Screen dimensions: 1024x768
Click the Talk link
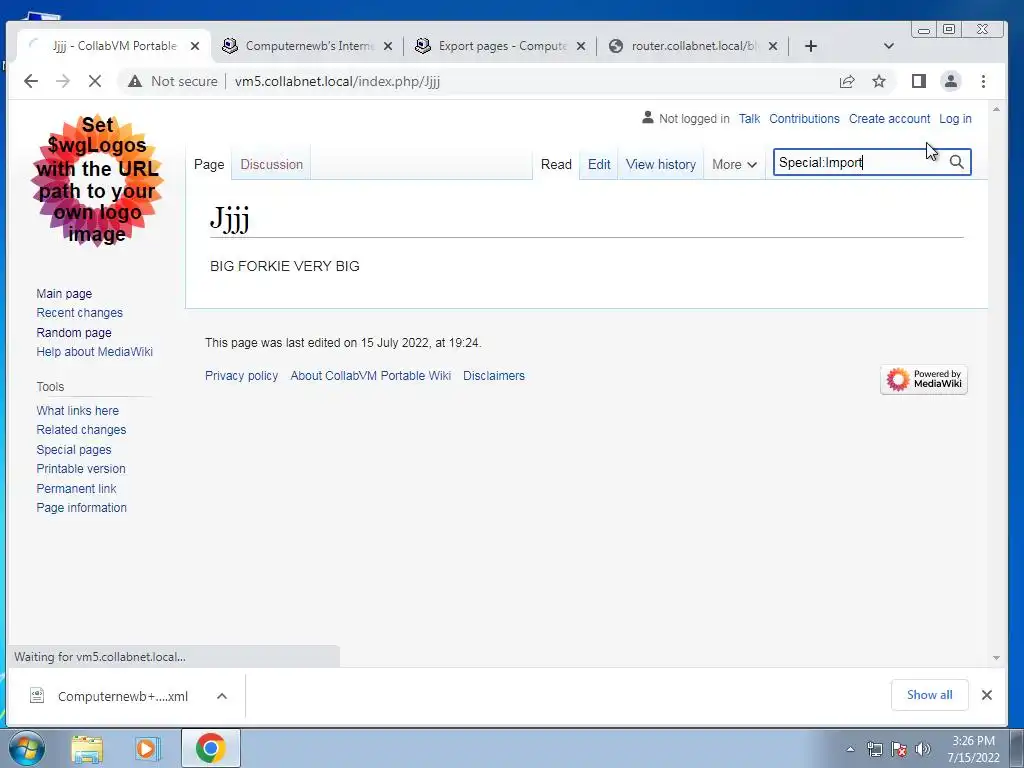click(749, 119)
